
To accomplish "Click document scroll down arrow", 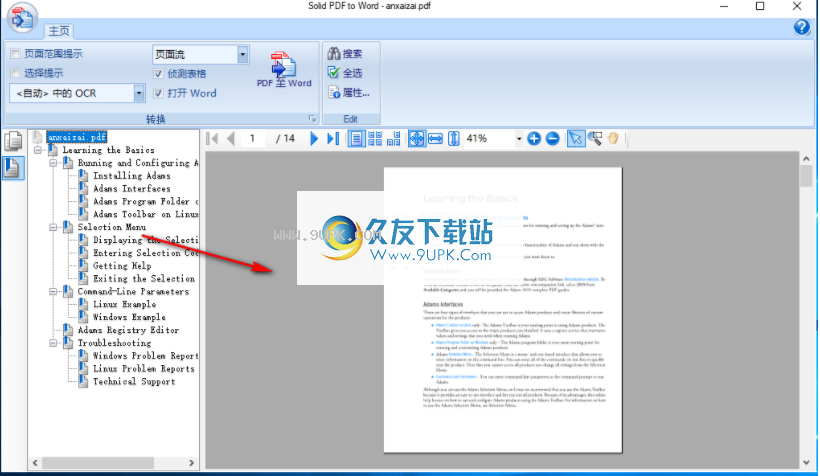I will (x=806, y=462).
